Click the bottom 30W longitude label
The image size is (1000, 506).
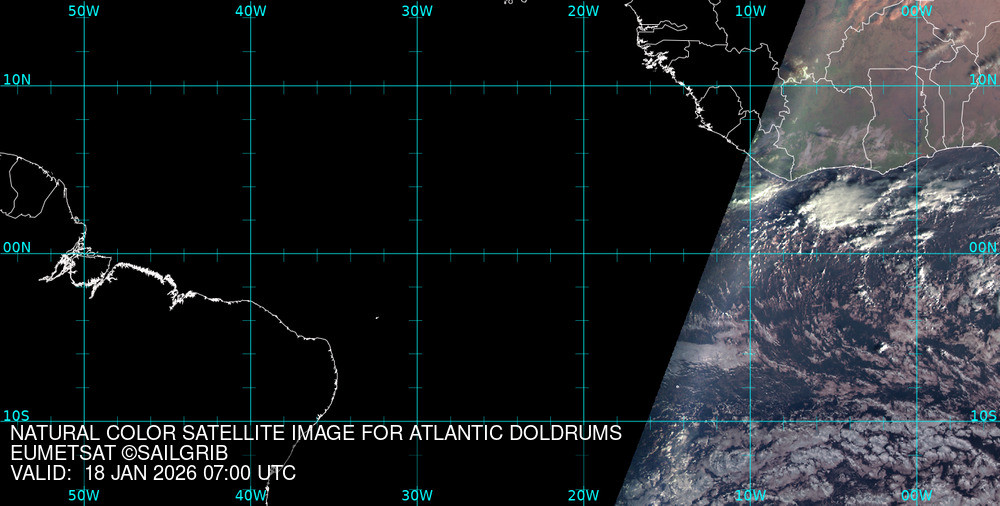417,495
